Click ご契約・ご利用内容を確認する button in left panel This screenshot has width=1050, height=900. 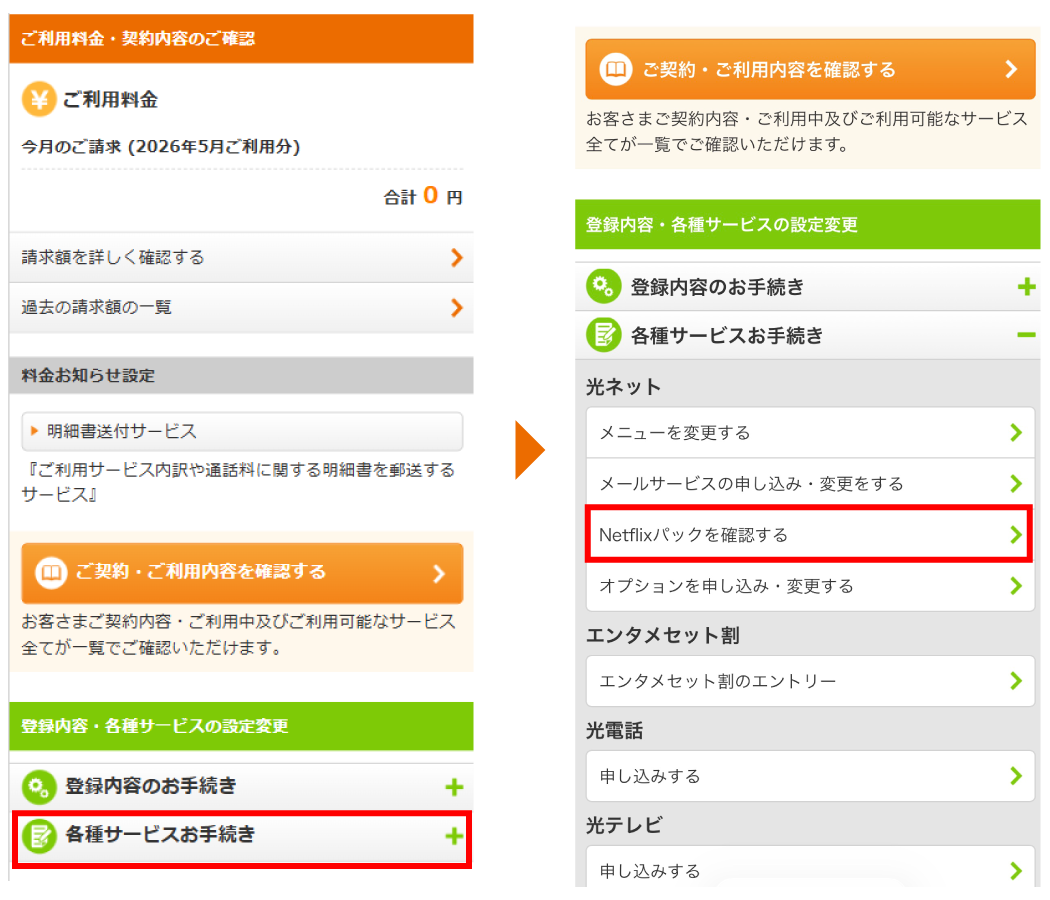[242, 573]
